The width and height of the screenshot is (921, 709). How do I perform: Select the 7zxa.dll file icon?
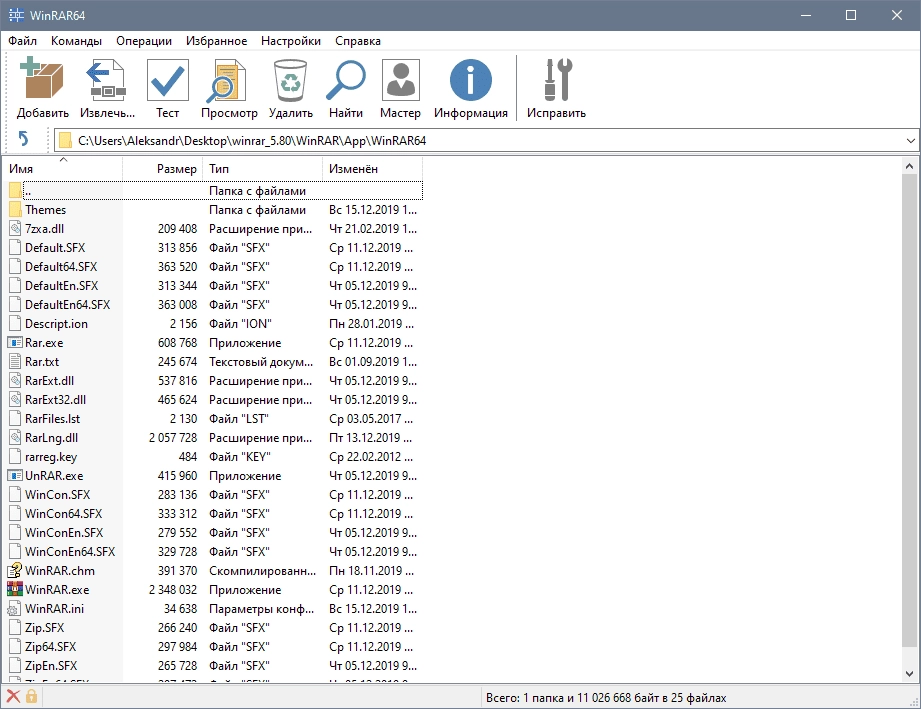tap(15, 228)
